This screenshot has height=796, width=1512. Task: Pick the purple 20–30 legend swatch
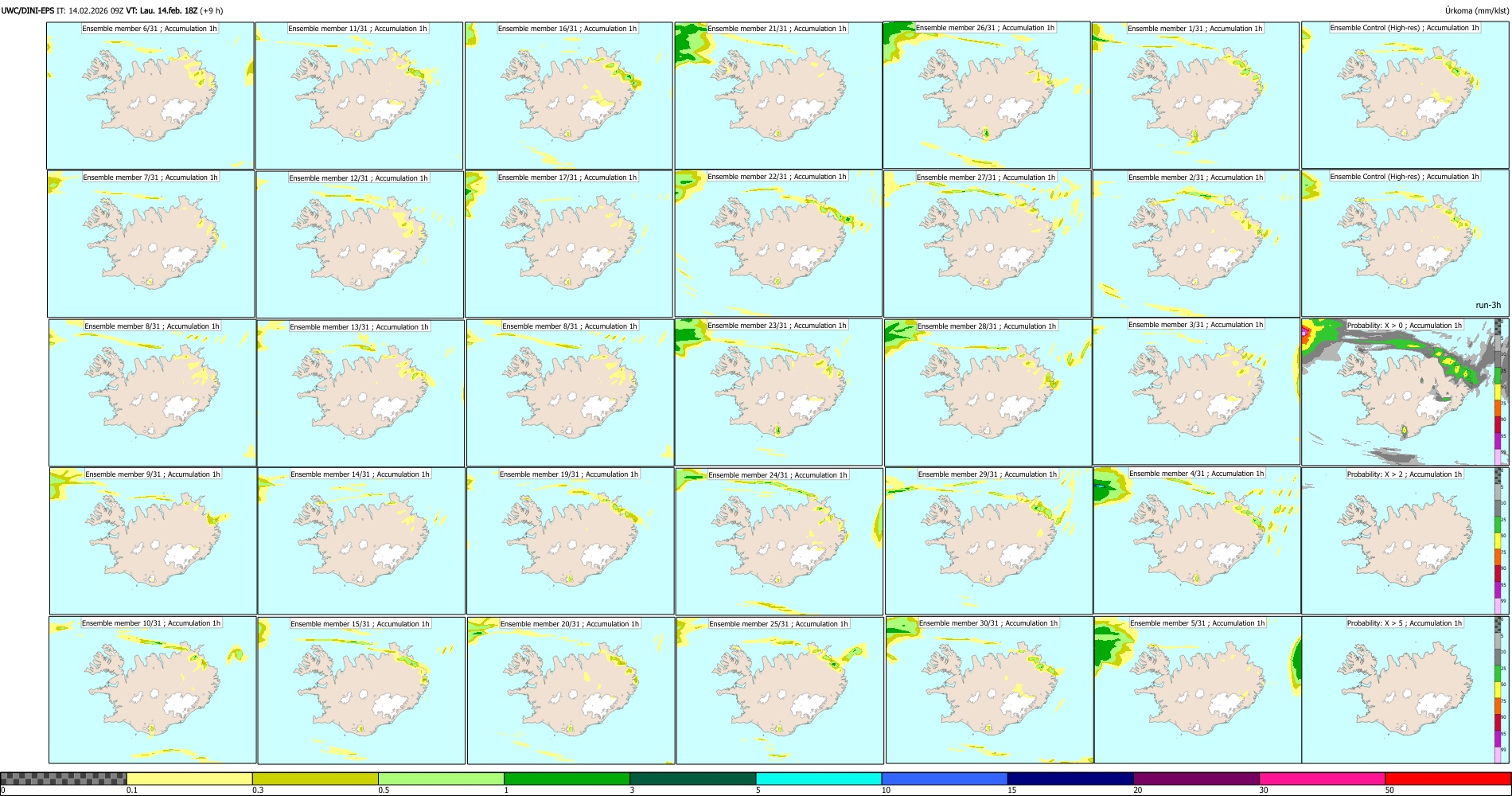1196,778
